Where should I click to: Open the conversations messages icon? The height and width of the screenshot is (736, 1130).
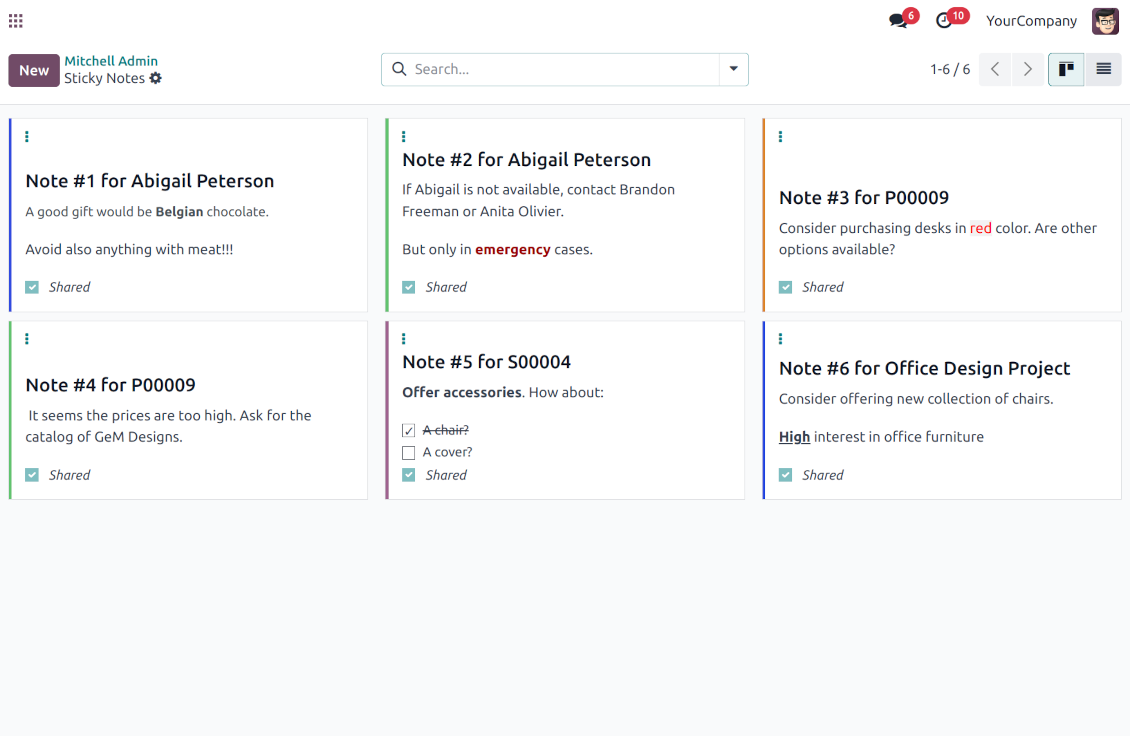898,21
